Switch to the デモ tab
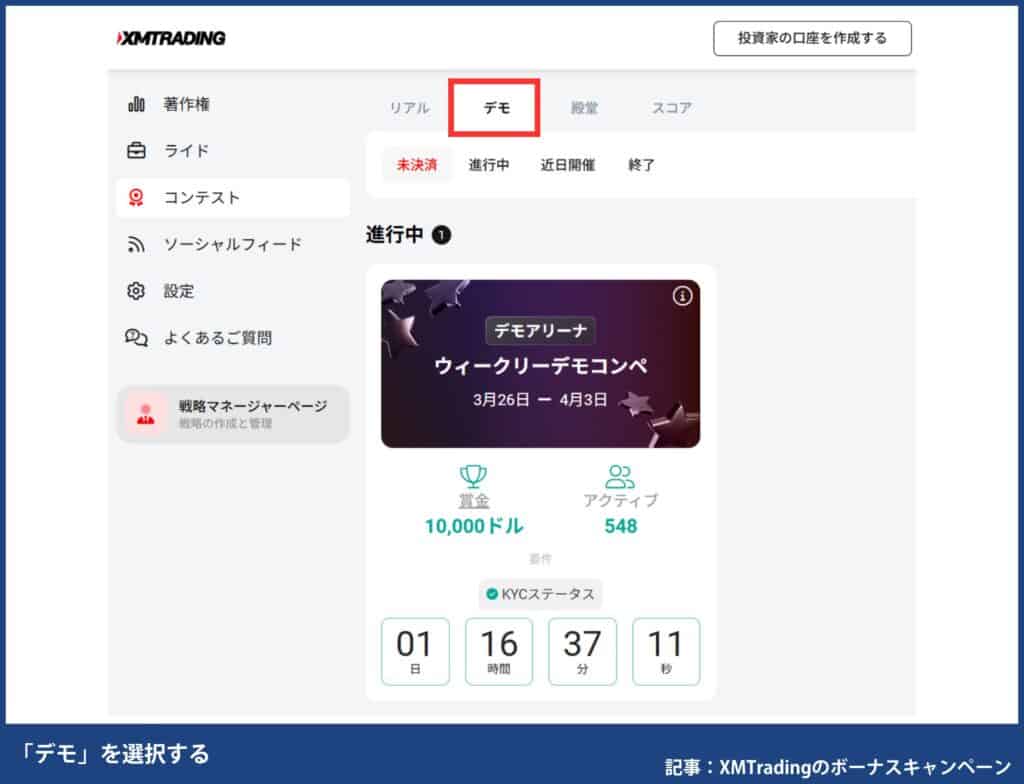1024x784 pixels. [x=496, y=108]
